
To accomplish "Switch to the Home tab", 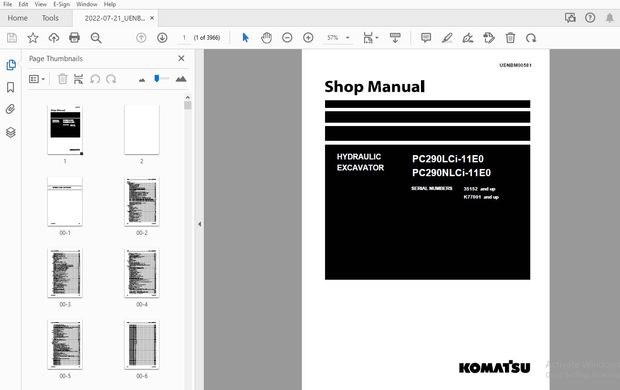I will 17,18.
